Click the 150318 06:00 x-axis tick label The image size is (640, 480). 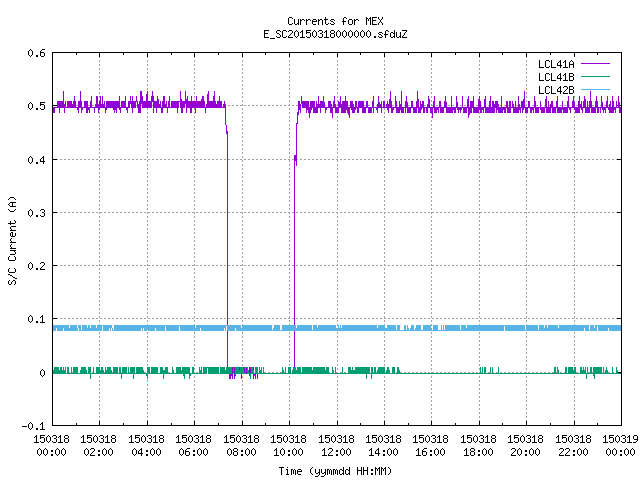pyautogui.click(x=193, y=446)
